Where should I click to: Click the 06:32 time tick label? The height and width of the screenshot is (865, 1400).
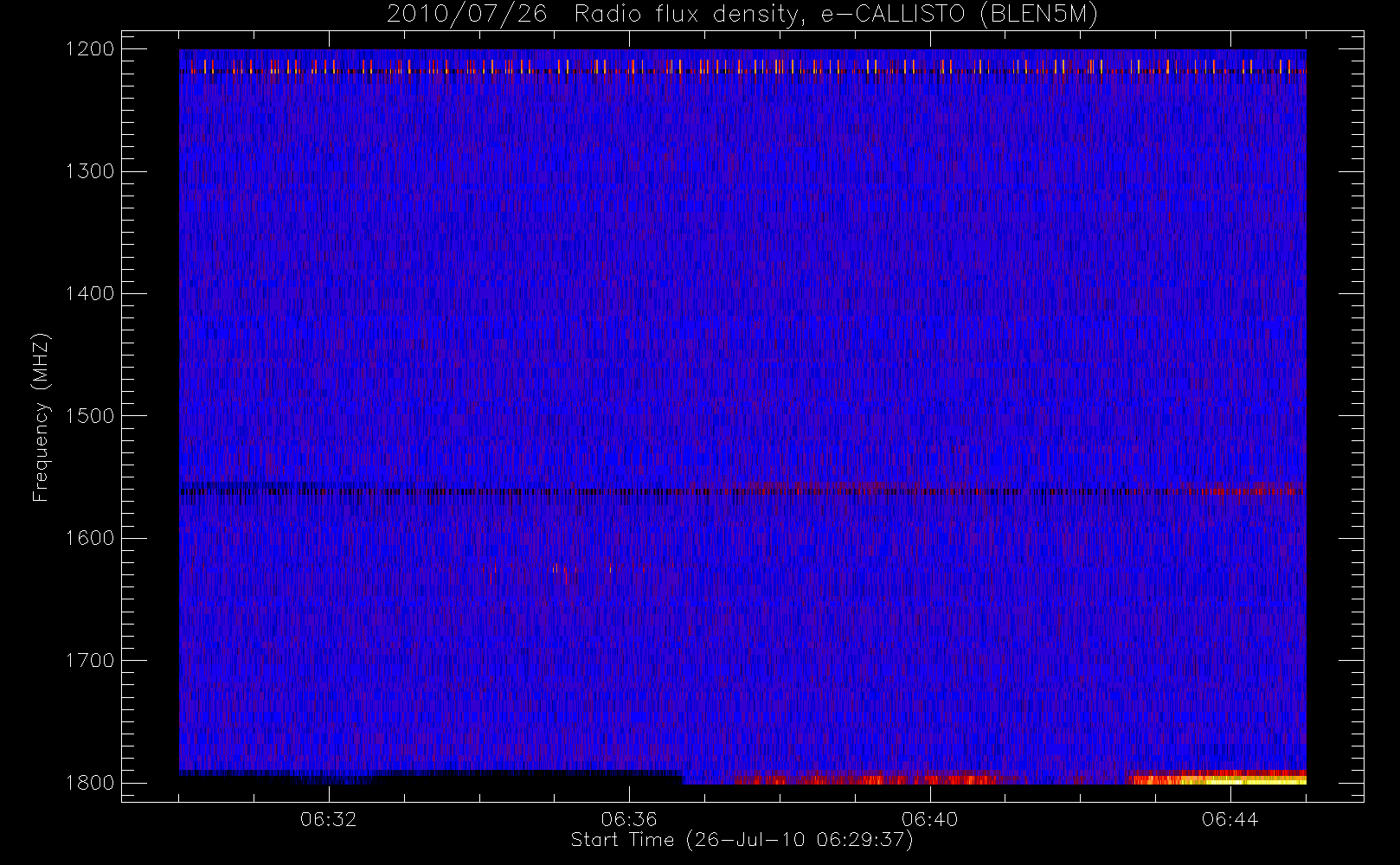tap(328, 819)
